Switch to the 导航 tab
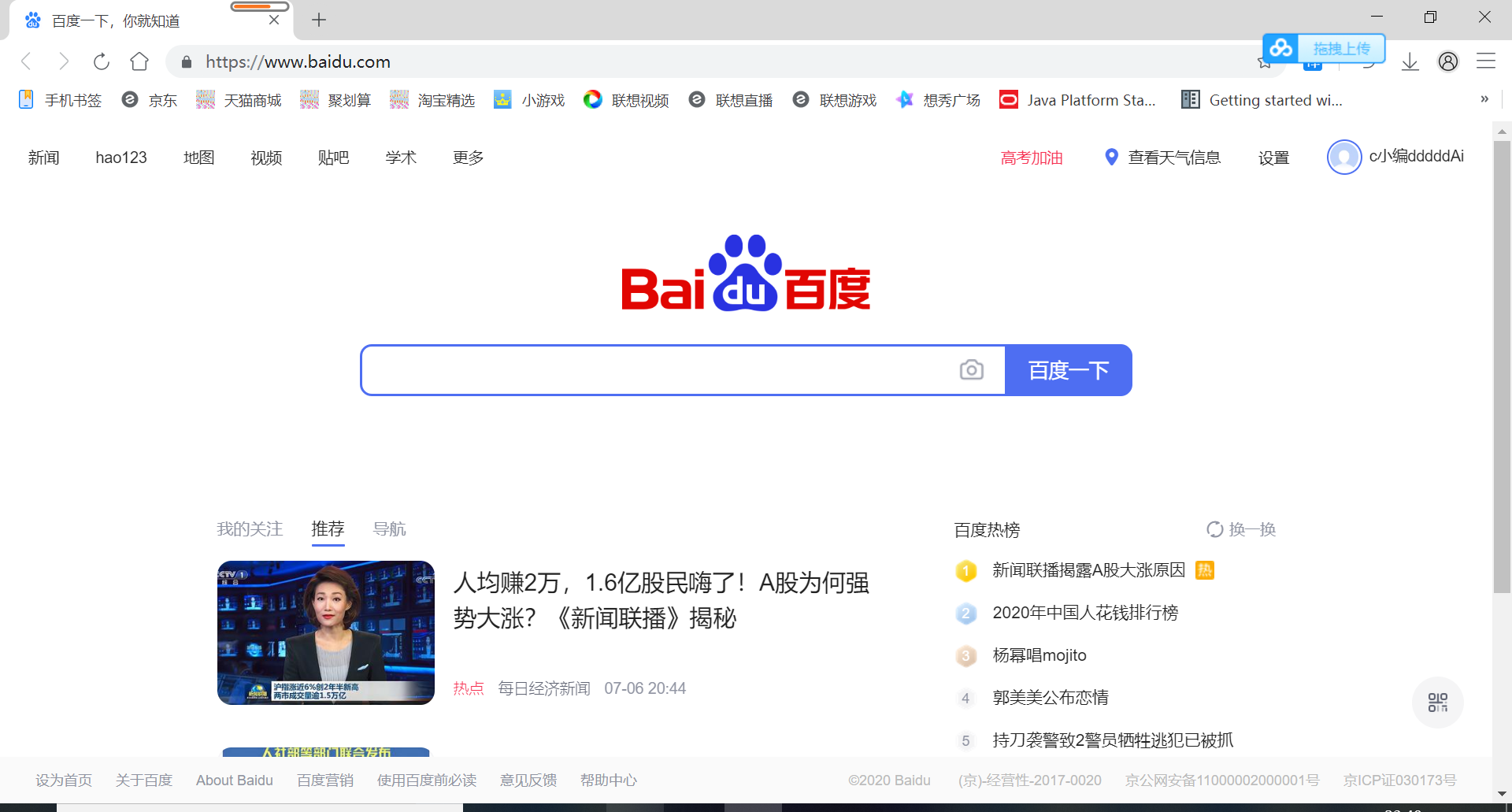1512x812 pixels. pyautogui.click(x=390, y=529)
